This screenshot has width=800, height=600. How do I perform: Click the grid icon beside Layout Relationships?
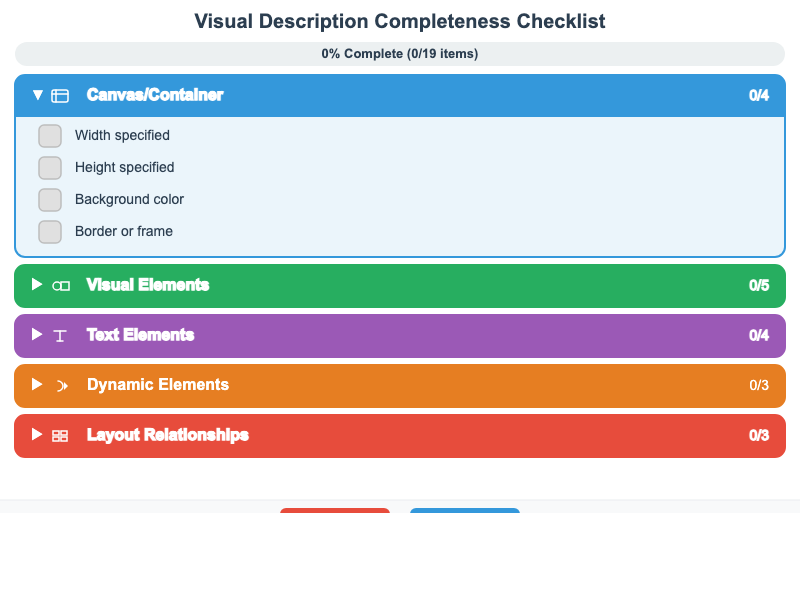pyautogui.click(x=61, y=435)
